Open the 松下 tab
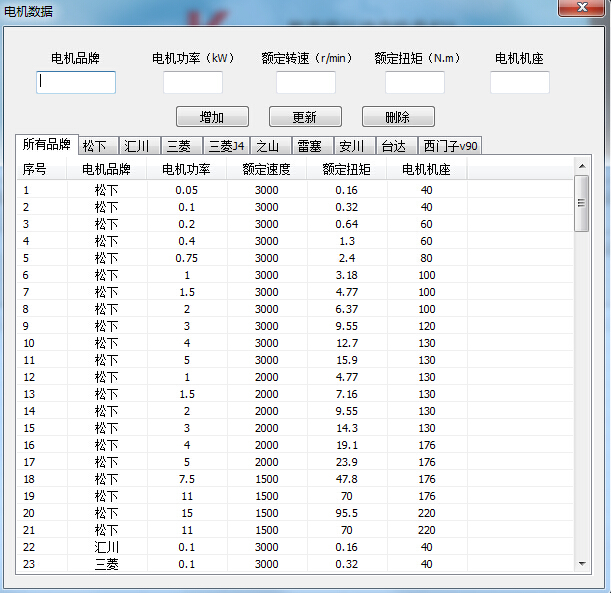 [98, 146]
